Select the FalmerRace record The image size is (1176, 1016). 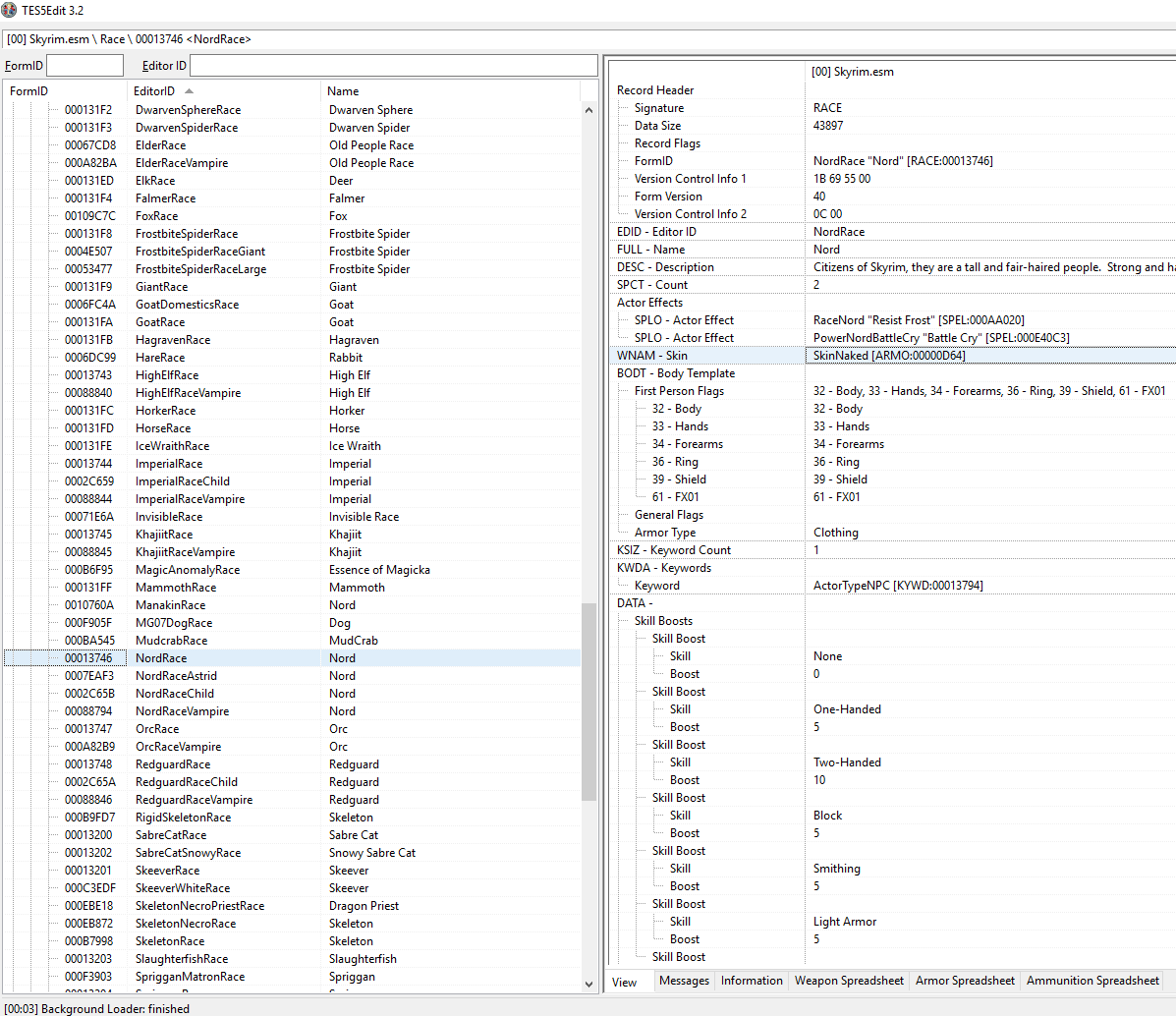293,198
